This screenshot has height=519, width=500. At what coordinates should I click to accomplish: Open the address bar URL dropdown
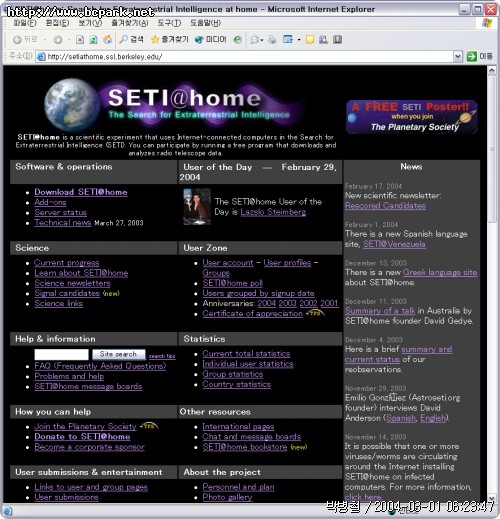pos(458,57)
